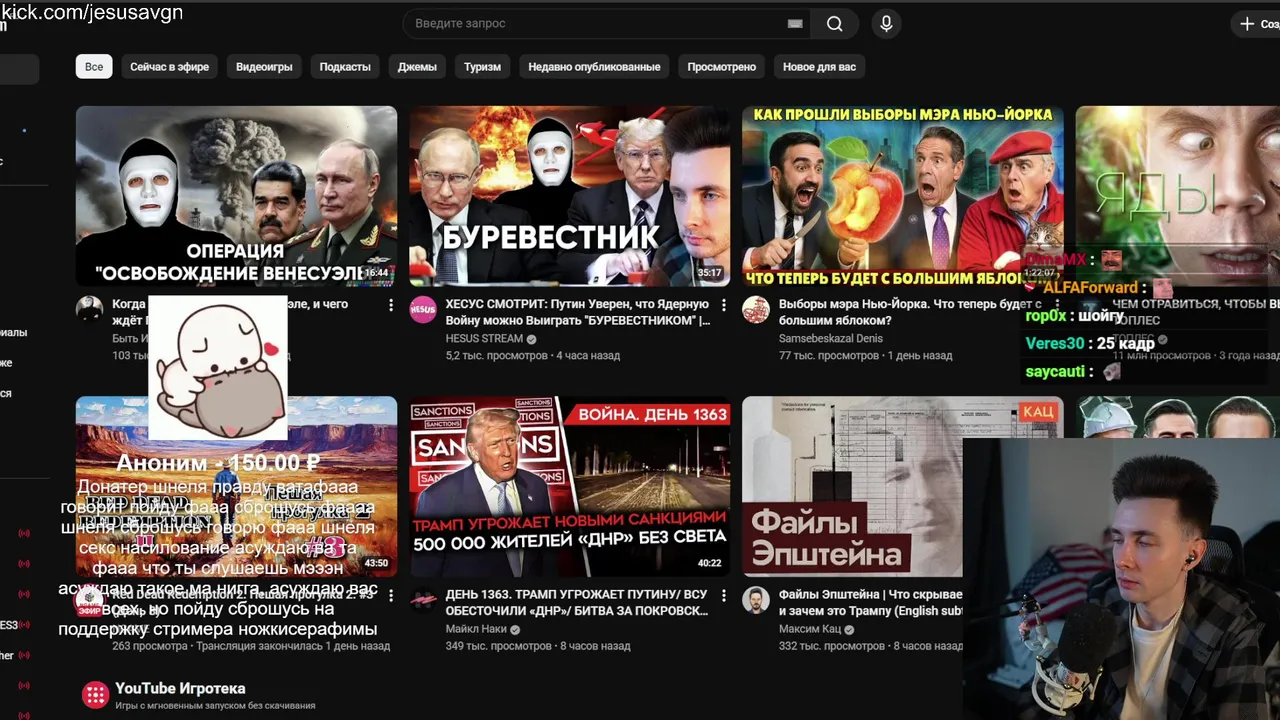
Task: Click ALFAForward username in chat overlay
Action: point(1090,288)
